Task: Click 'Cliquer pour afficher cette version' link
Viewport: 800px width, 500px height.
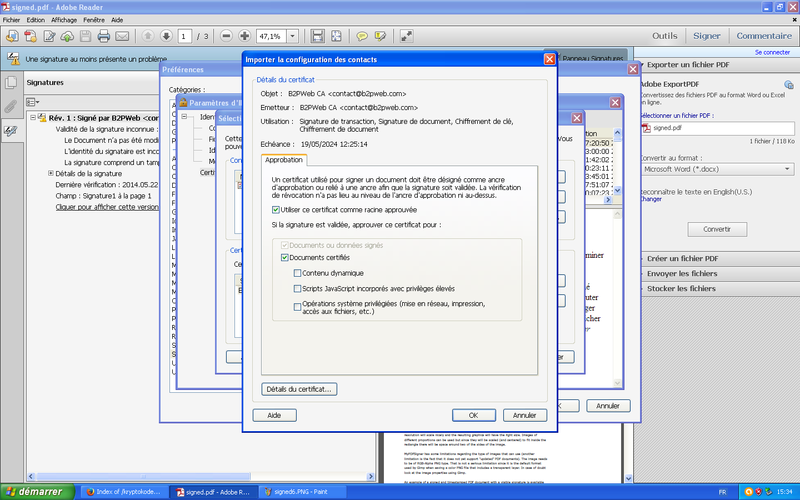Action: [107, 207]
